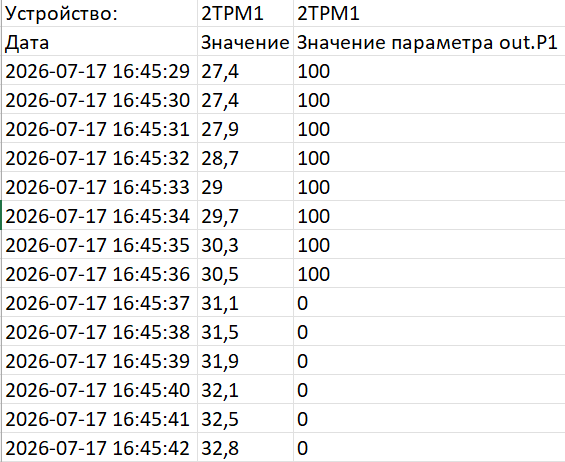Select the second 2TPM1 device cell
The height and width of the screenshot is (462, 565).
[x=429, y=14]
